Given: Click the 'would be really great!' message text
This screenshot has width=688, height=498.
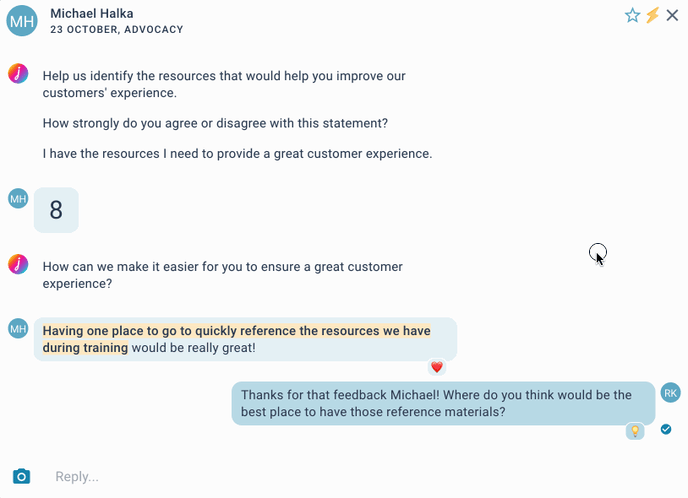Looking at the screenshot, I should pos(194,348).
